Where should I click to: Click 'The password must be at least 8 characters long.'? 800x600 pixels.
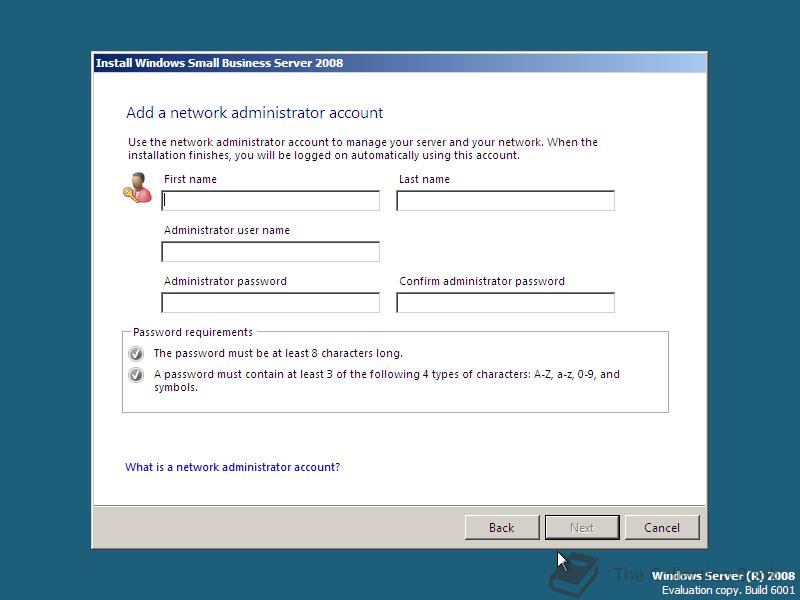point(278,353)
